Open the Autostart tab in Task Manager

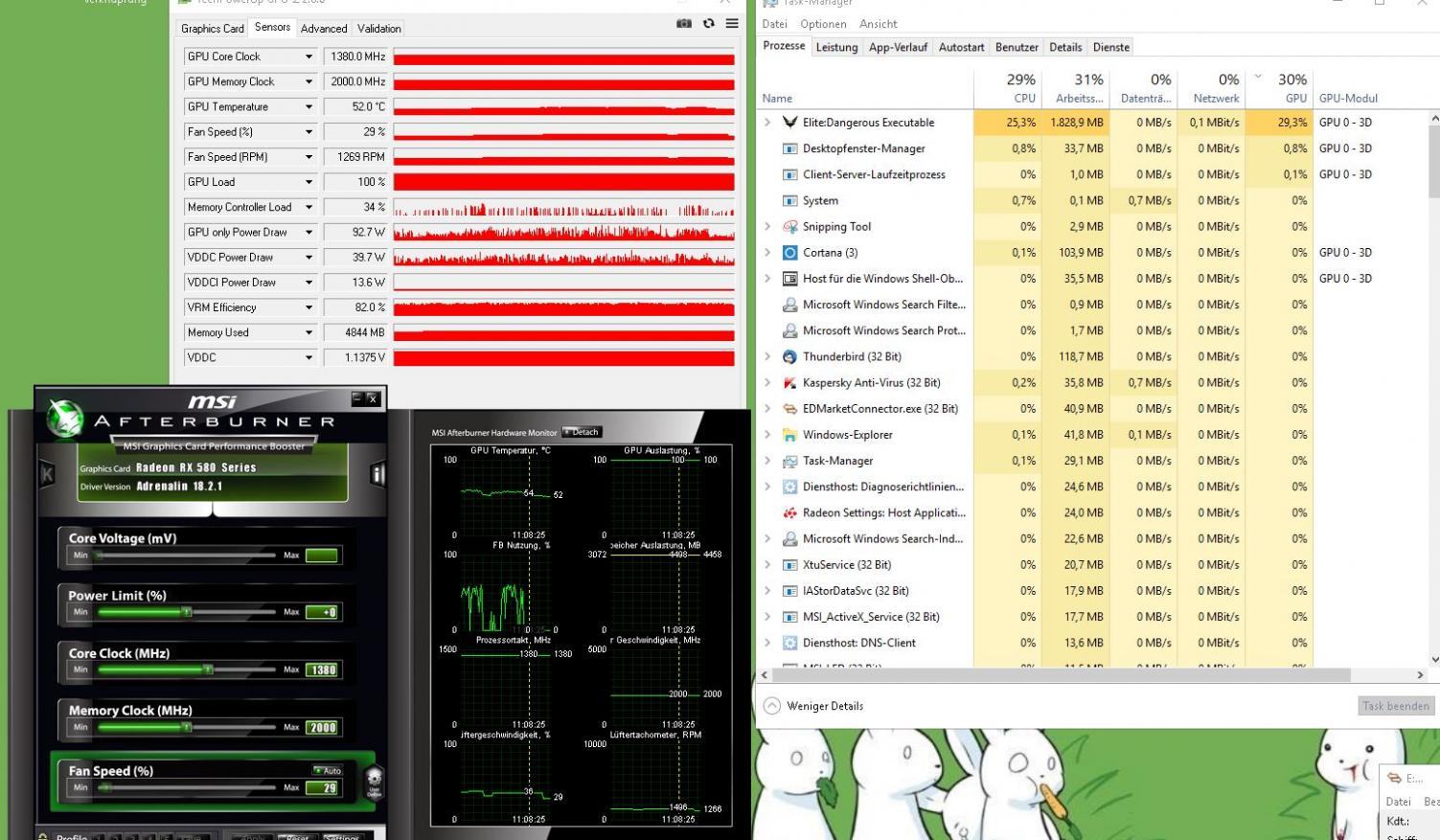tap(961, 47)
